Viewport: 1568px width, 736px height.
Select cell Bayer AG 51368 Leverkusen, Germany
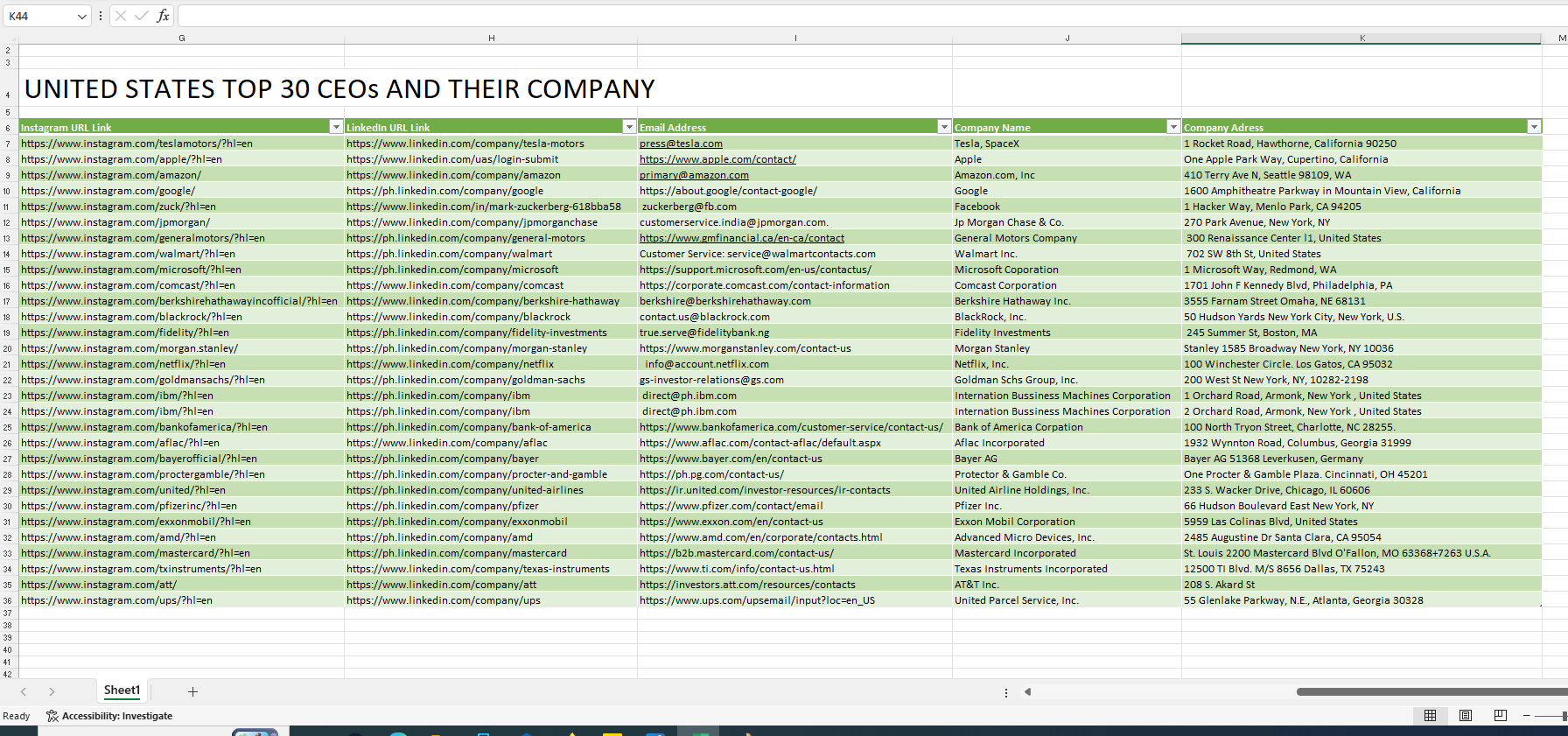coord(1361,459)
